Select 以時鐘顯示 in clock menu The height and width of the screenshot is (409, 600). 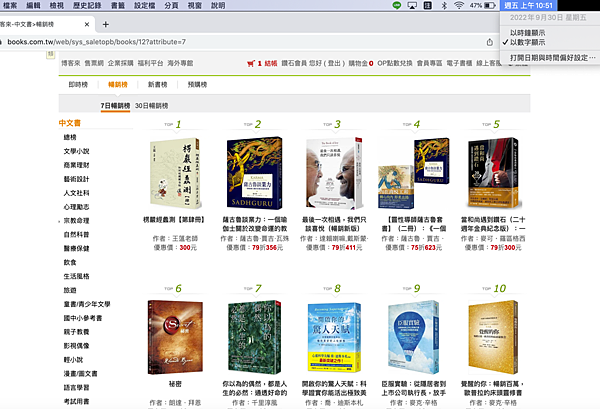(x=527, y=33)
